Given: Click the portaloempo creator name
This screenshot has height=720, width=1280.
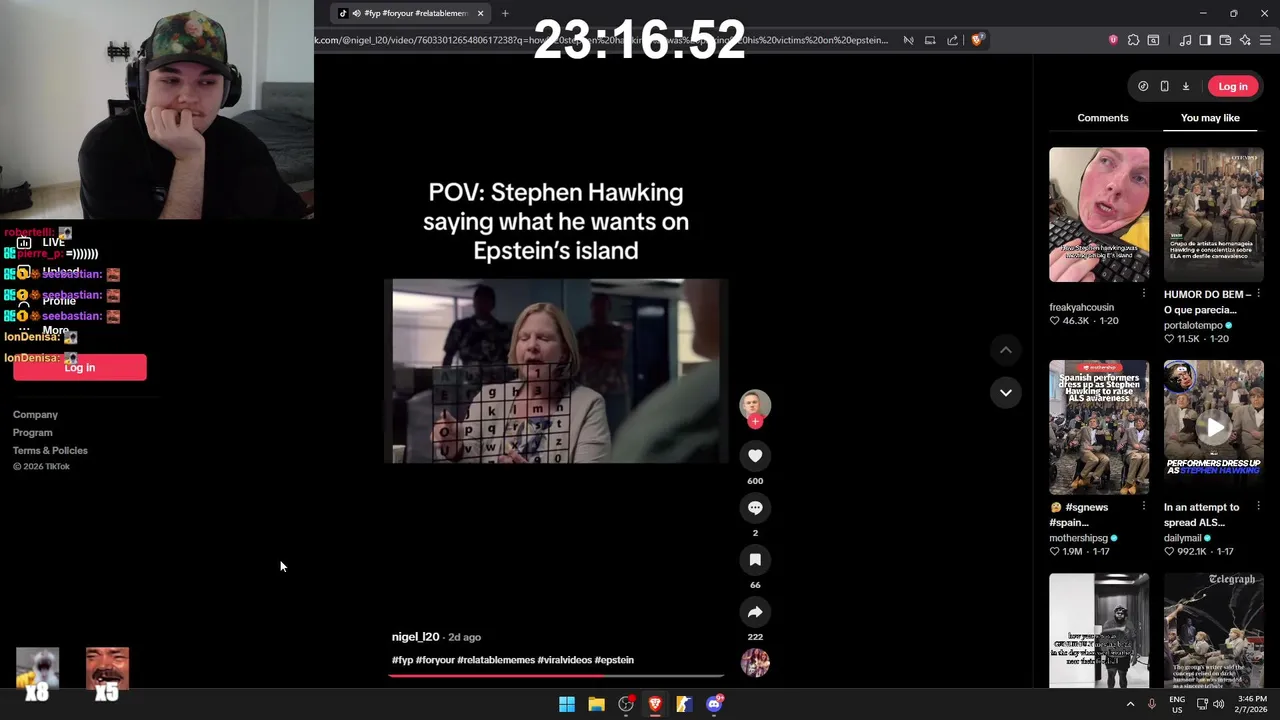Looking at the screenshot, I should pyautogui.click(x=1193, y=325).
